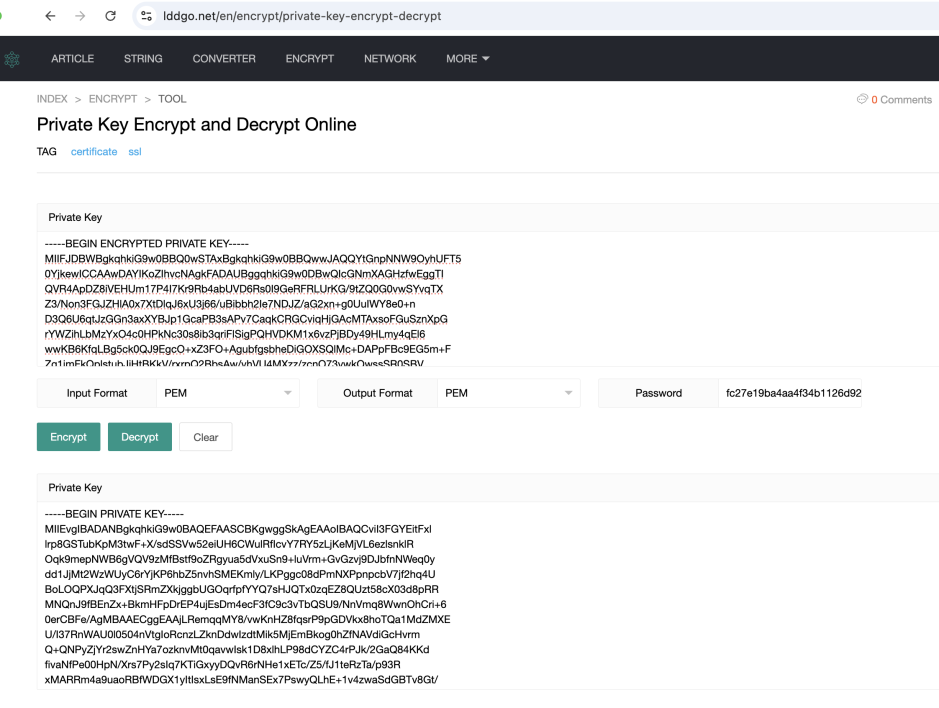This screenshot has width=939, height=708.
Task: Open the CONVERTER menu
Action: click(224, 59)
